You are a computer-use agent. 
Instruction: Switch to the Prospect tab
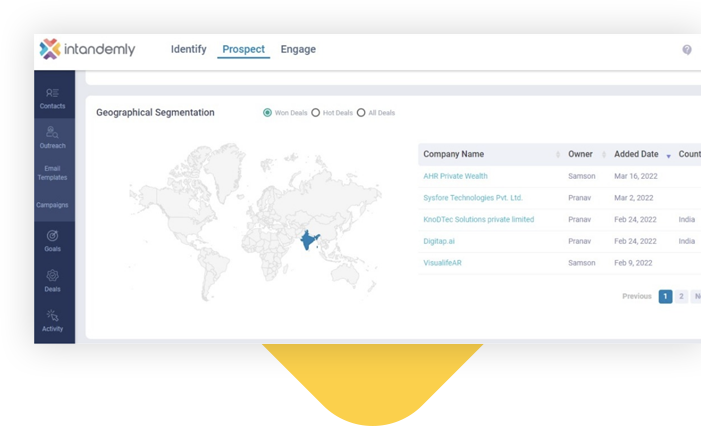pyautogui.click(x=244, y=49)
